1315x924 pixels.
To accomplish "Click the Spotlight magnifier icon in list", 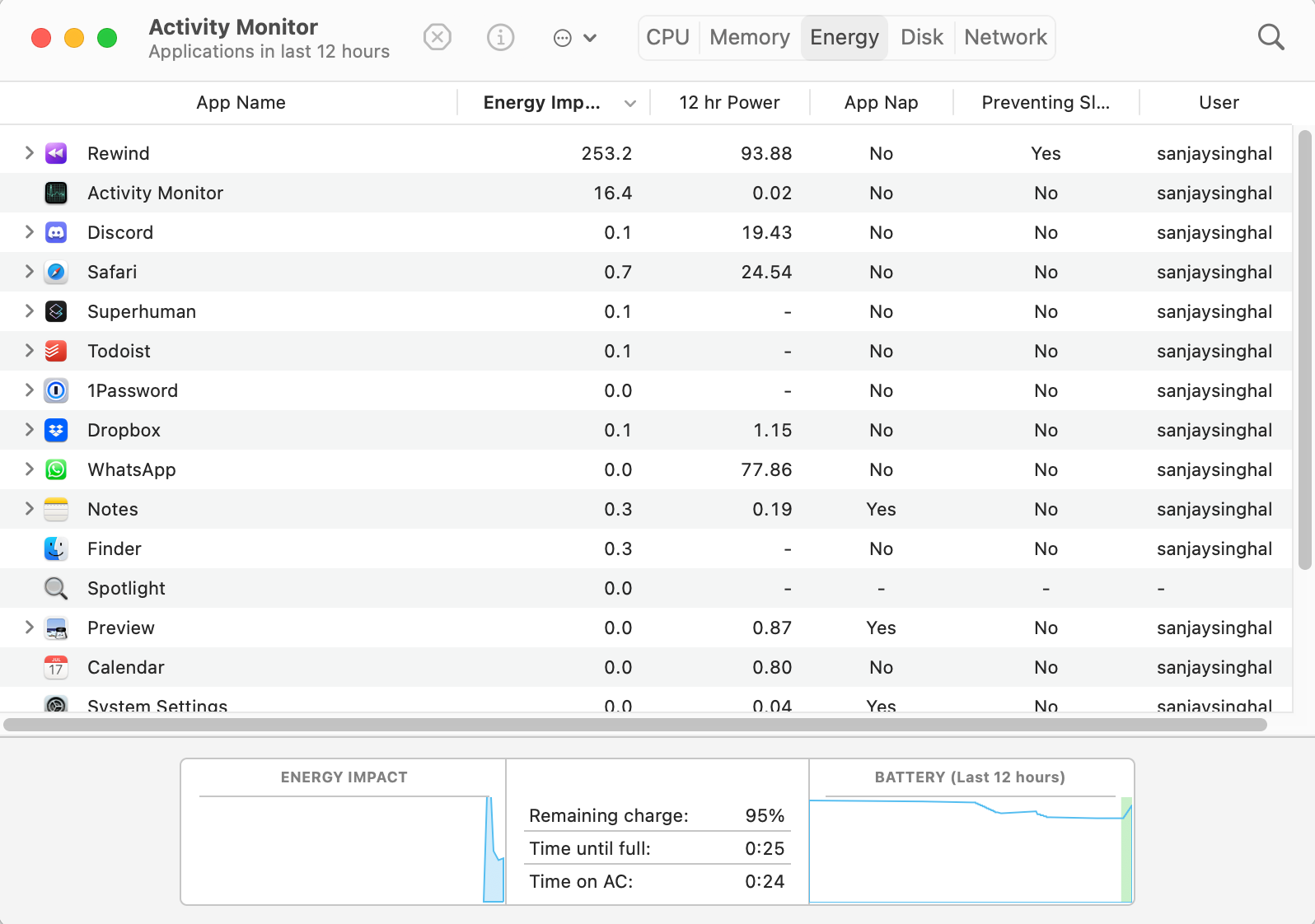I will click(x=56, y=588).
